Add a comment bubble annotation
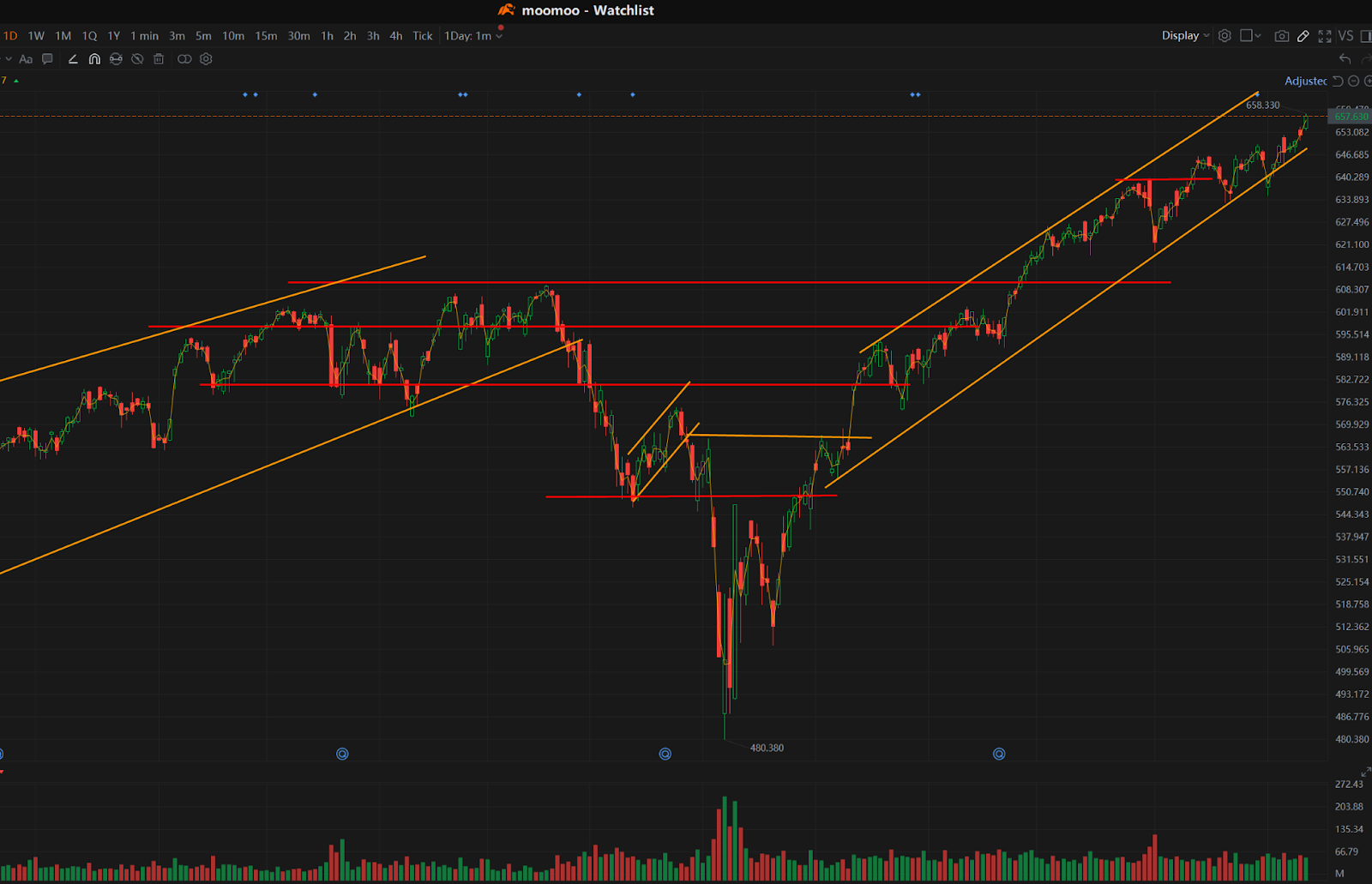 47,59
